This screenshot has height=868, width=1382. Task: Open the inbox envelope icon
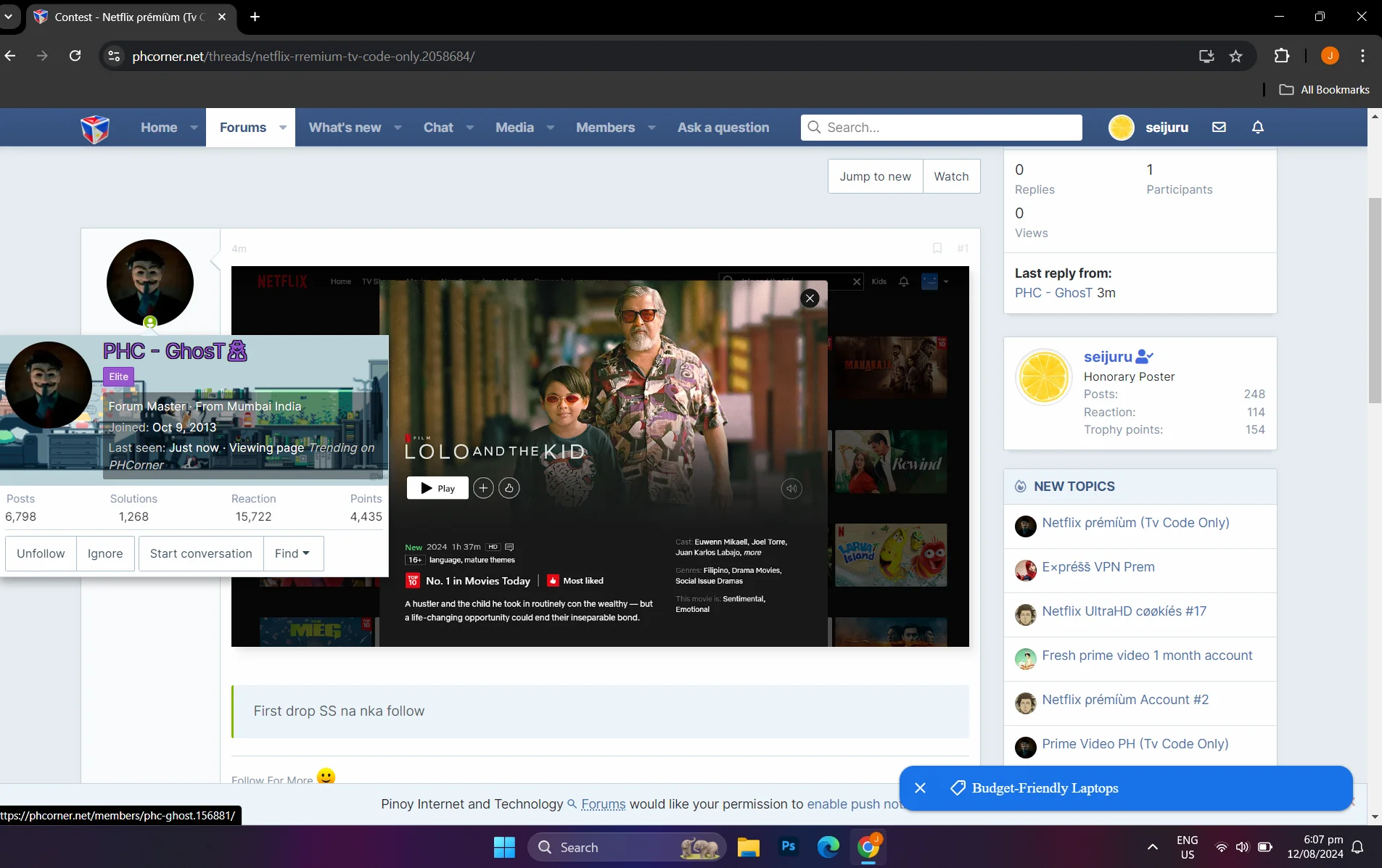1219,127
